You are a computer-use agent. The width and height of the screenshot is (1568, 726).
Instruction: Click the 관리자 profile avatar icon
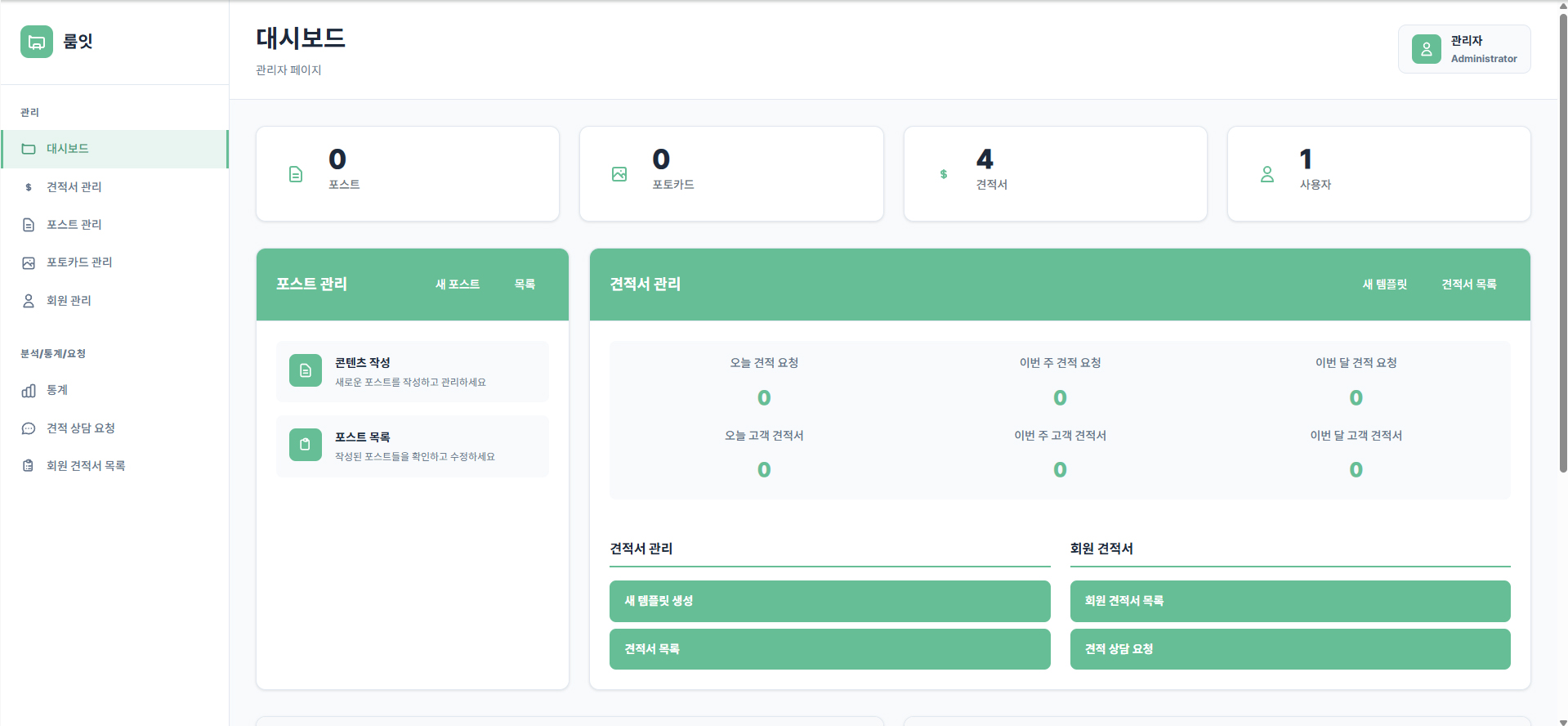coord(1426,49)
